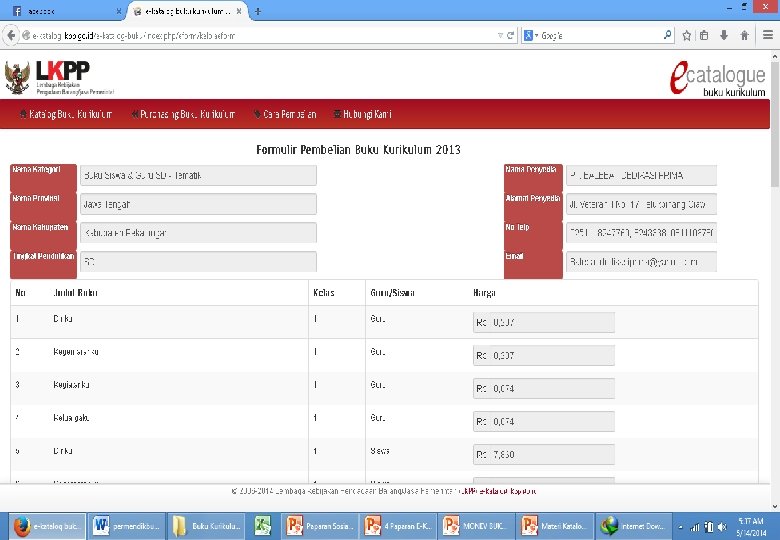
Task: Click the Siswa cell in row 5
Action: (x=380, y=451)
